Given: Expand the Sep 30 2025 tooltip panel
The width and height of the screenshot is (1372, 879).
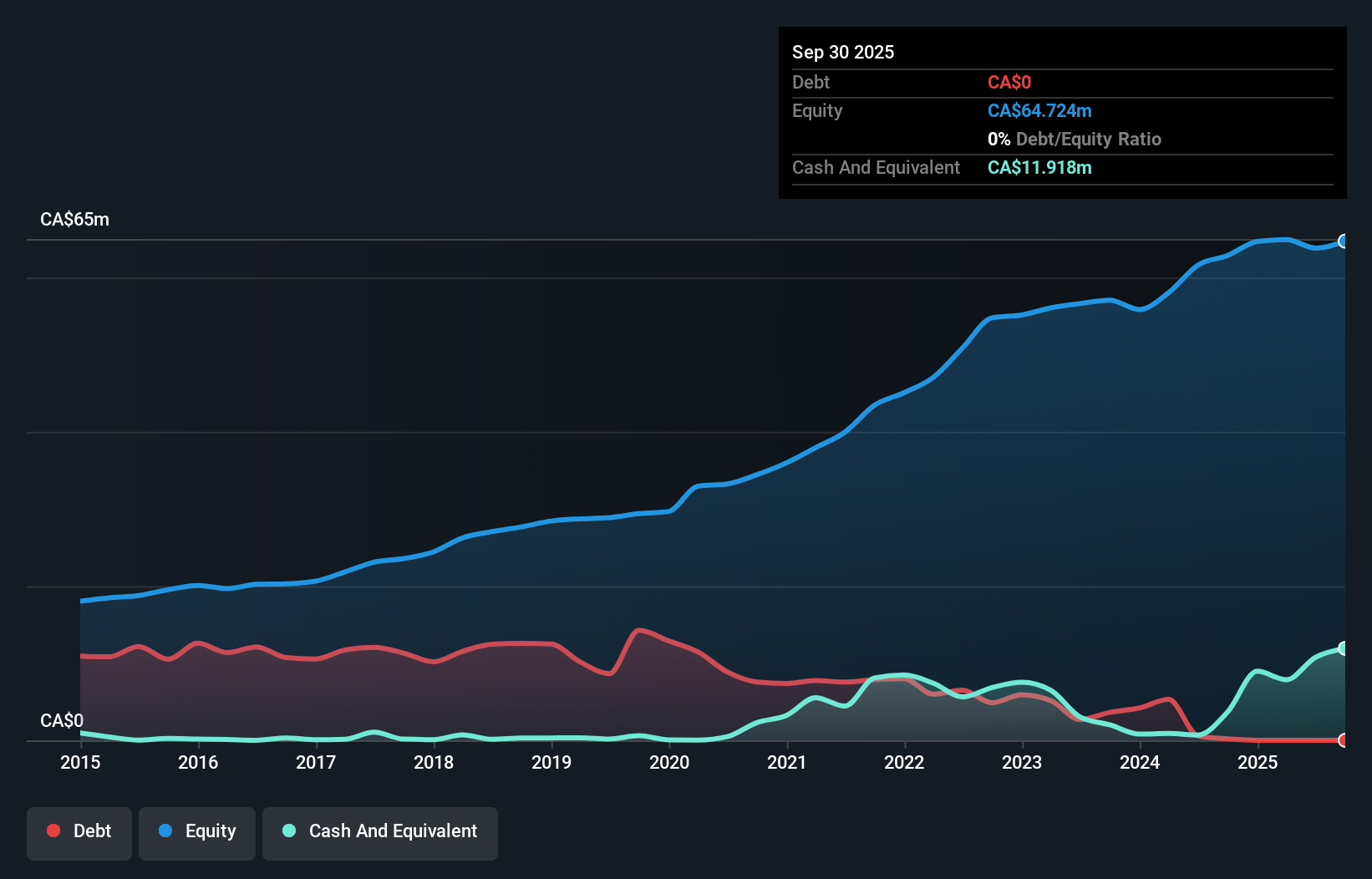Looking at the screenshot, I should [x=843, y=52].
